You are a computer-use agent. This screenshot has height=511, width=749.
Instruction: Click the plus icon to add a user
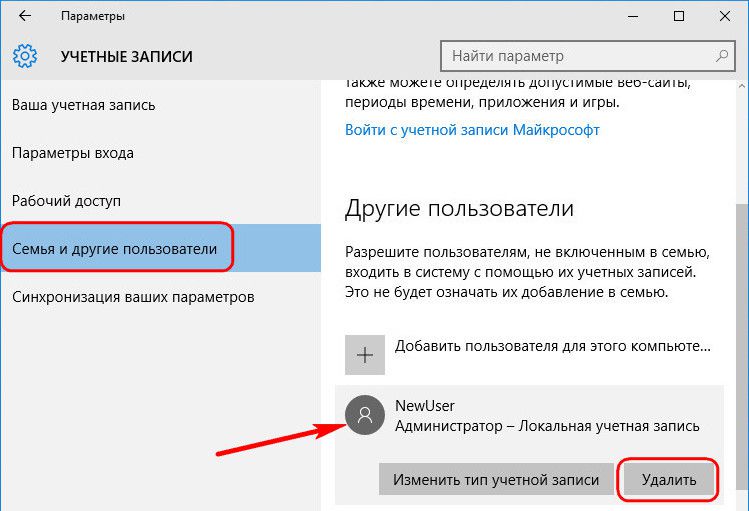coord(364,354)
